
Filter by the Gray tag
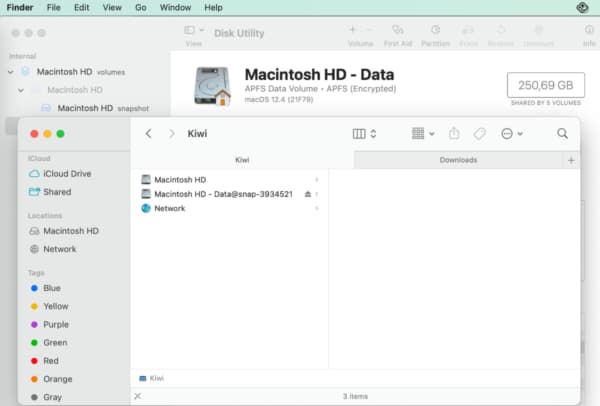click(46, 397)
